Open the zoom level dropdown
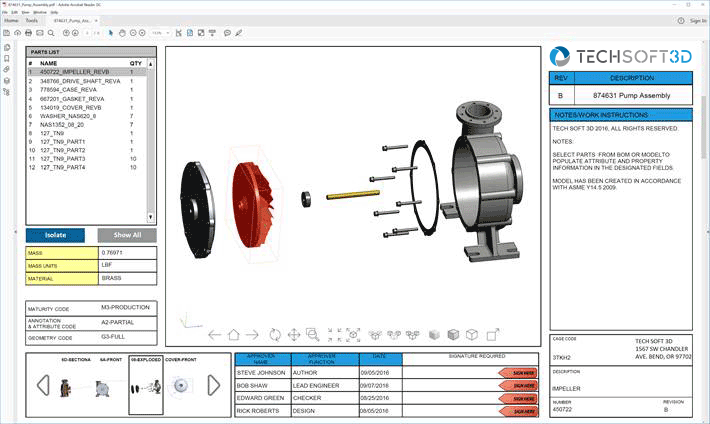Viewport: 710px width, 424px height. point(158,32)
